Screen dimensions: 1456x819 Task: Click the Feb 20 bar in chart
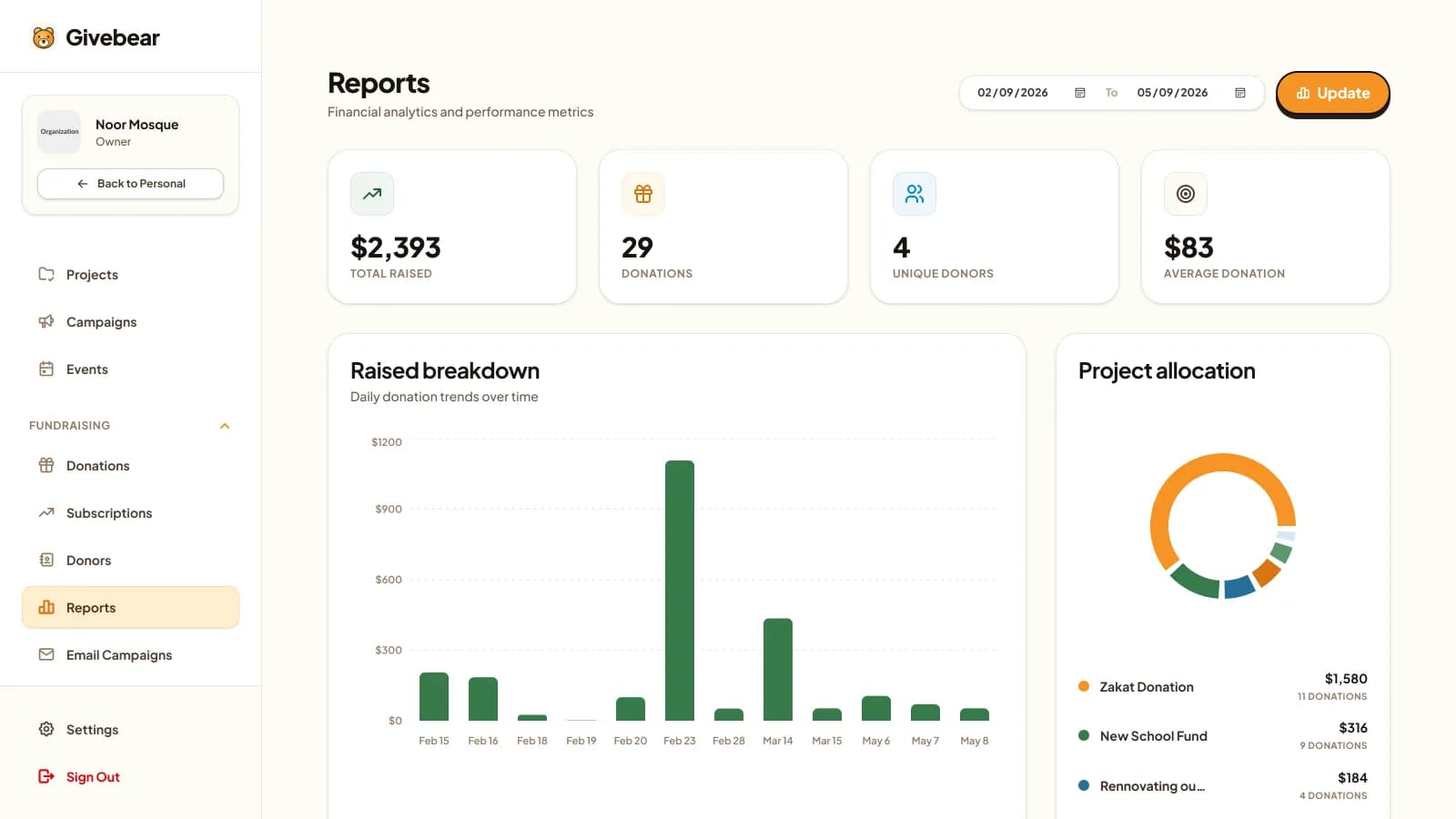[x=631, y=709]
